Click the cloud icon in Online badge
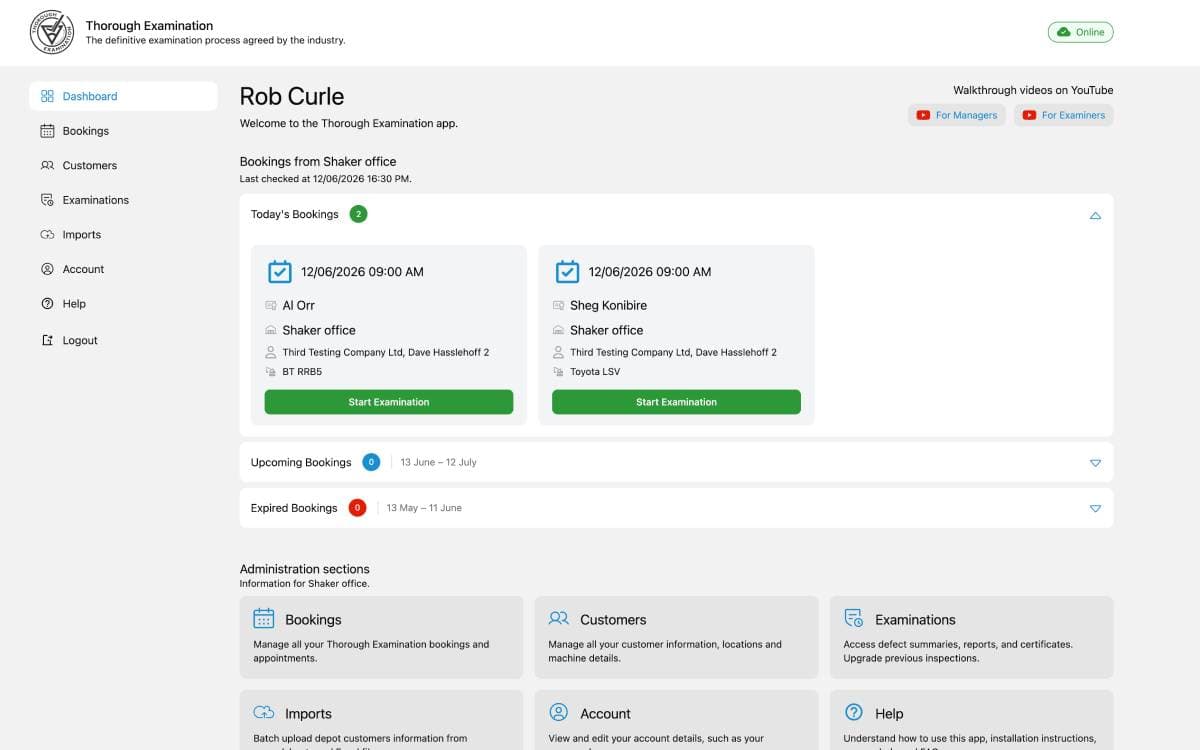 1064,32
